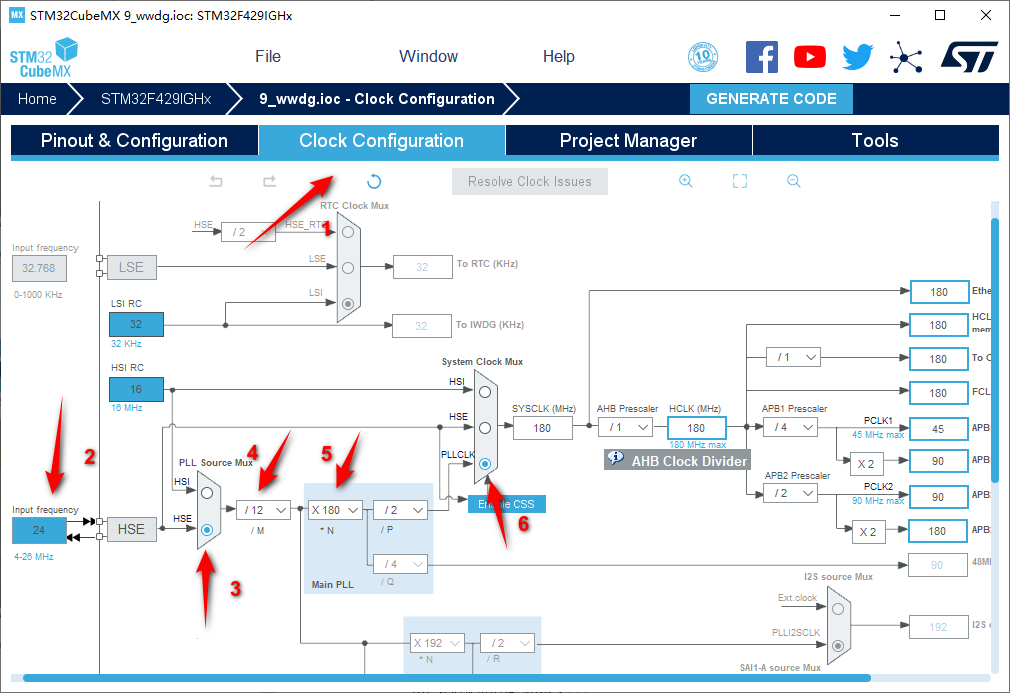Click the undo arrow icon
1010x693 pixels.
tap(216, 182)
